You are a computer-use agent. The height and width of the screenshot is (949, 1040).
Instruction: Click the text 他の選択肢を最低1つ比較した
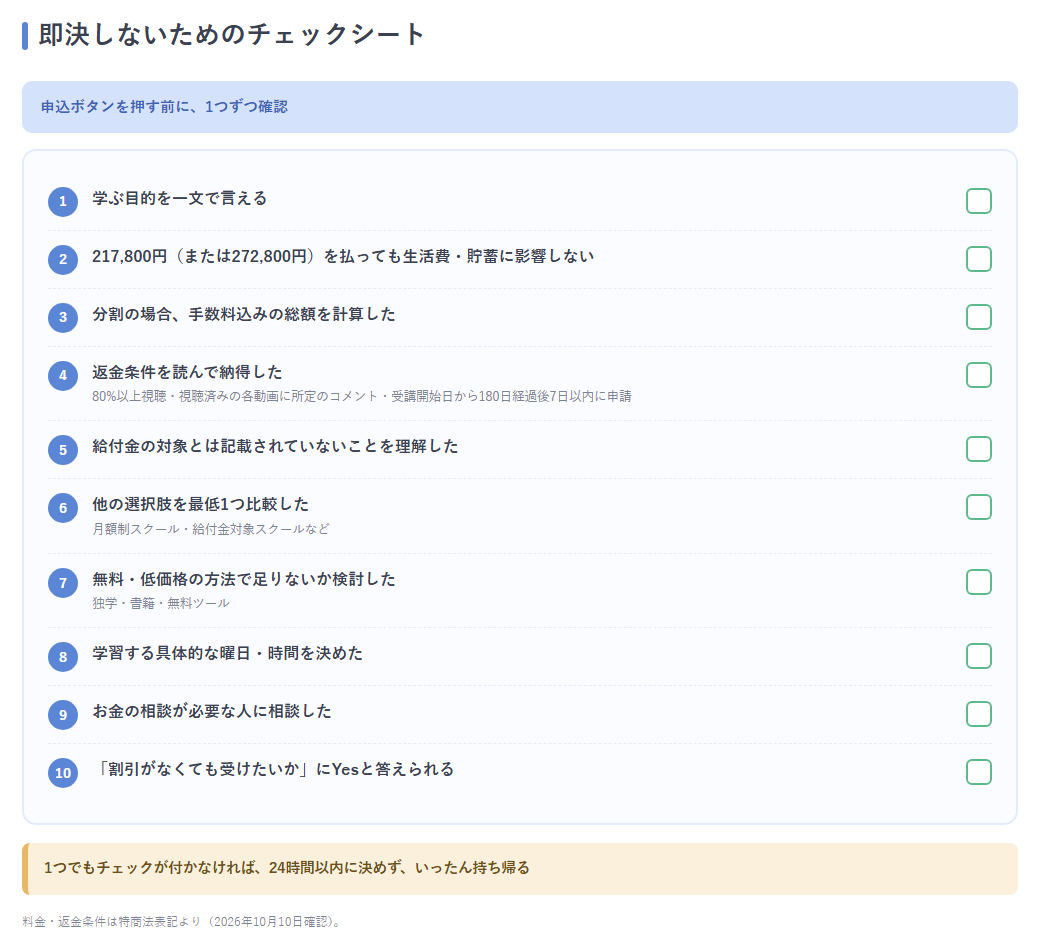[200, 504]
